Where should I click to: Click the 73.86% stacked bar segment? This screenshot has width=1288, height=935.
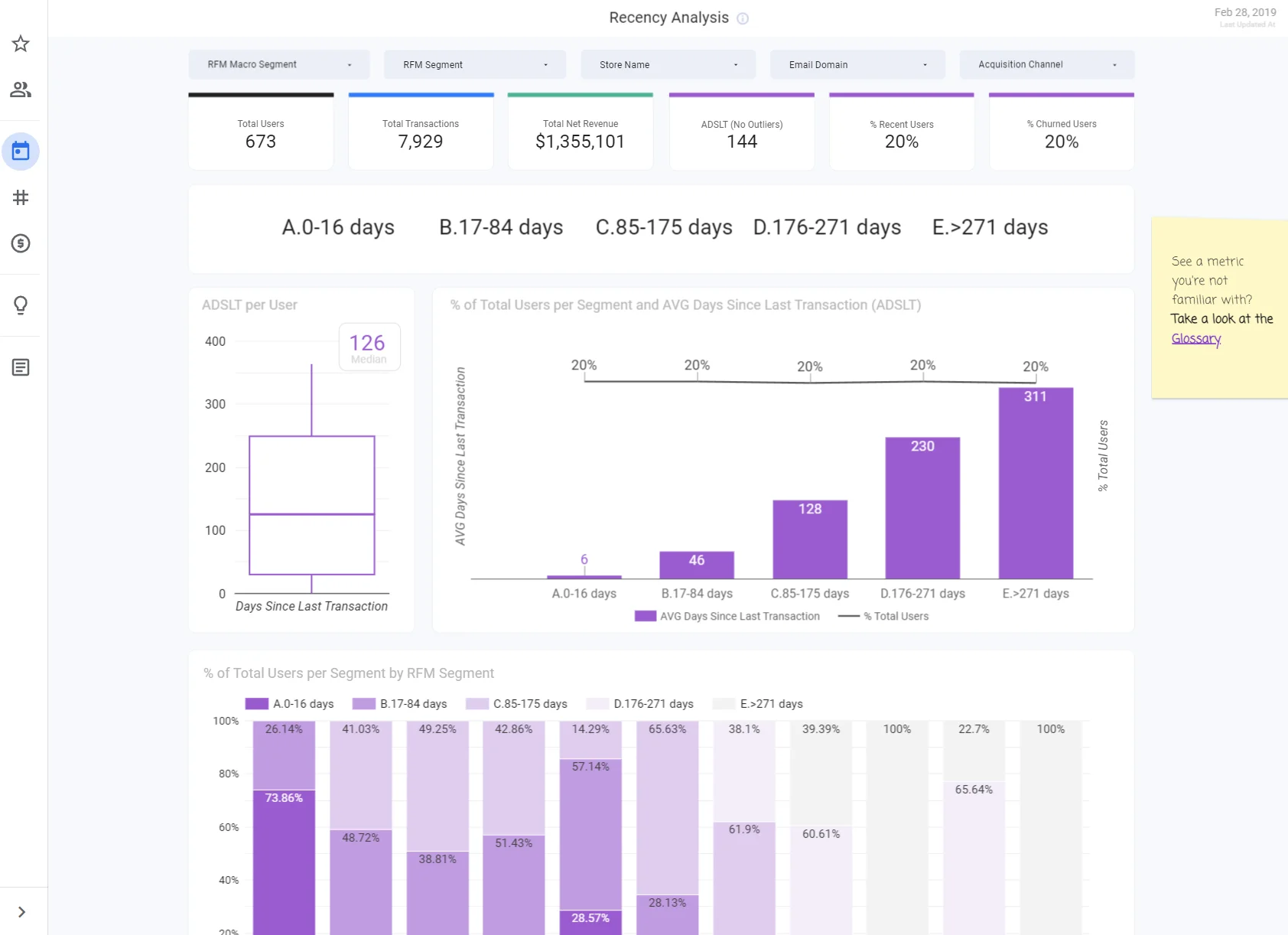click(284, 862)
